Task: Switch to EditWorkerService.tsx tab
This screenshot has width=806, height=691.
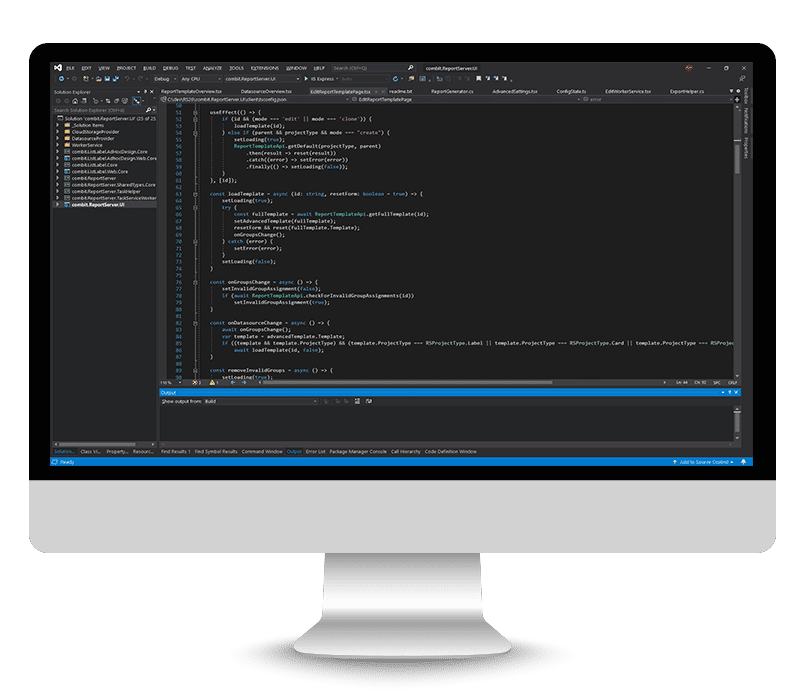Action: [628, 92]
